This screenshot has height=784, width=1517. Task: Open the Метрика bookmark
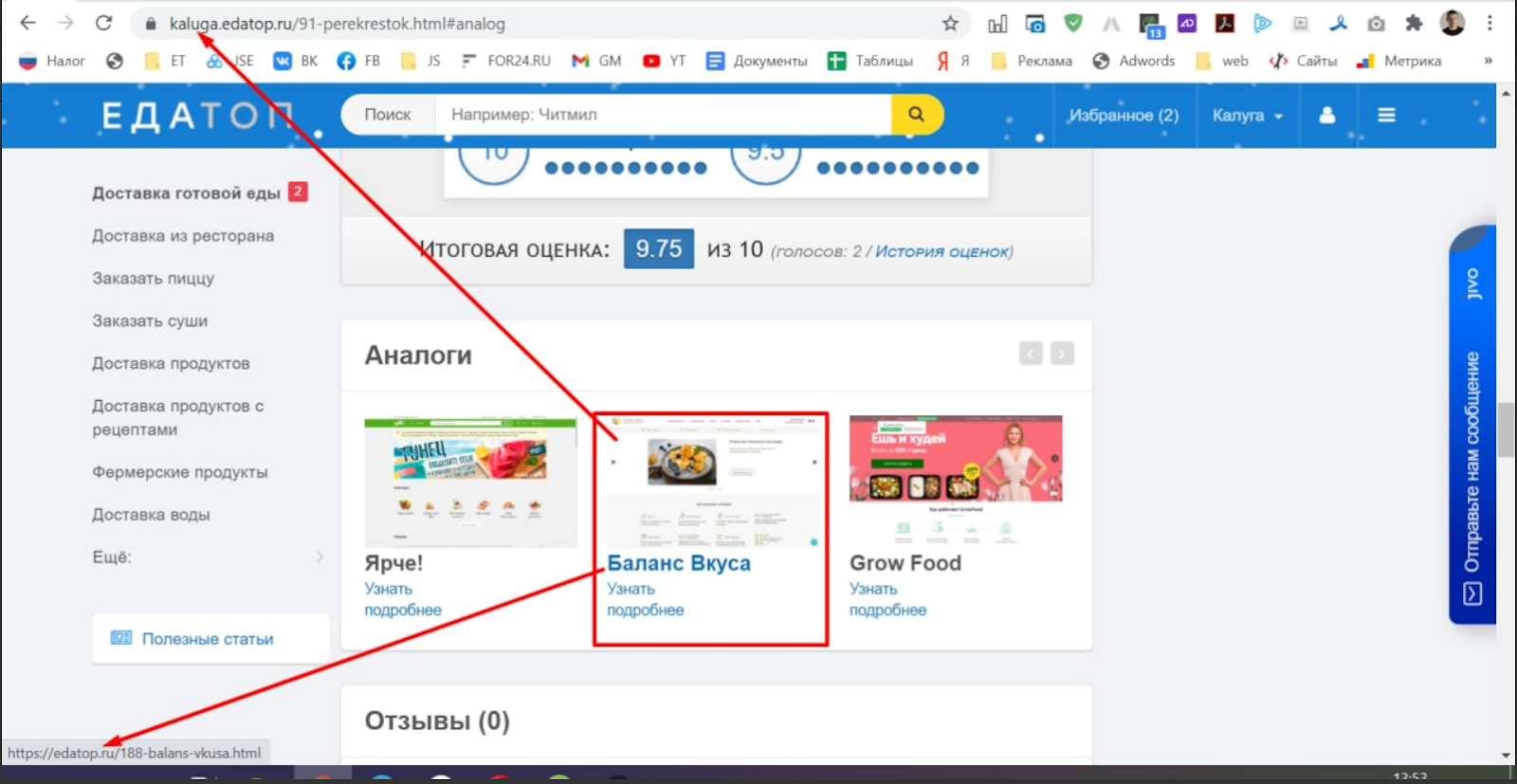1399,61
